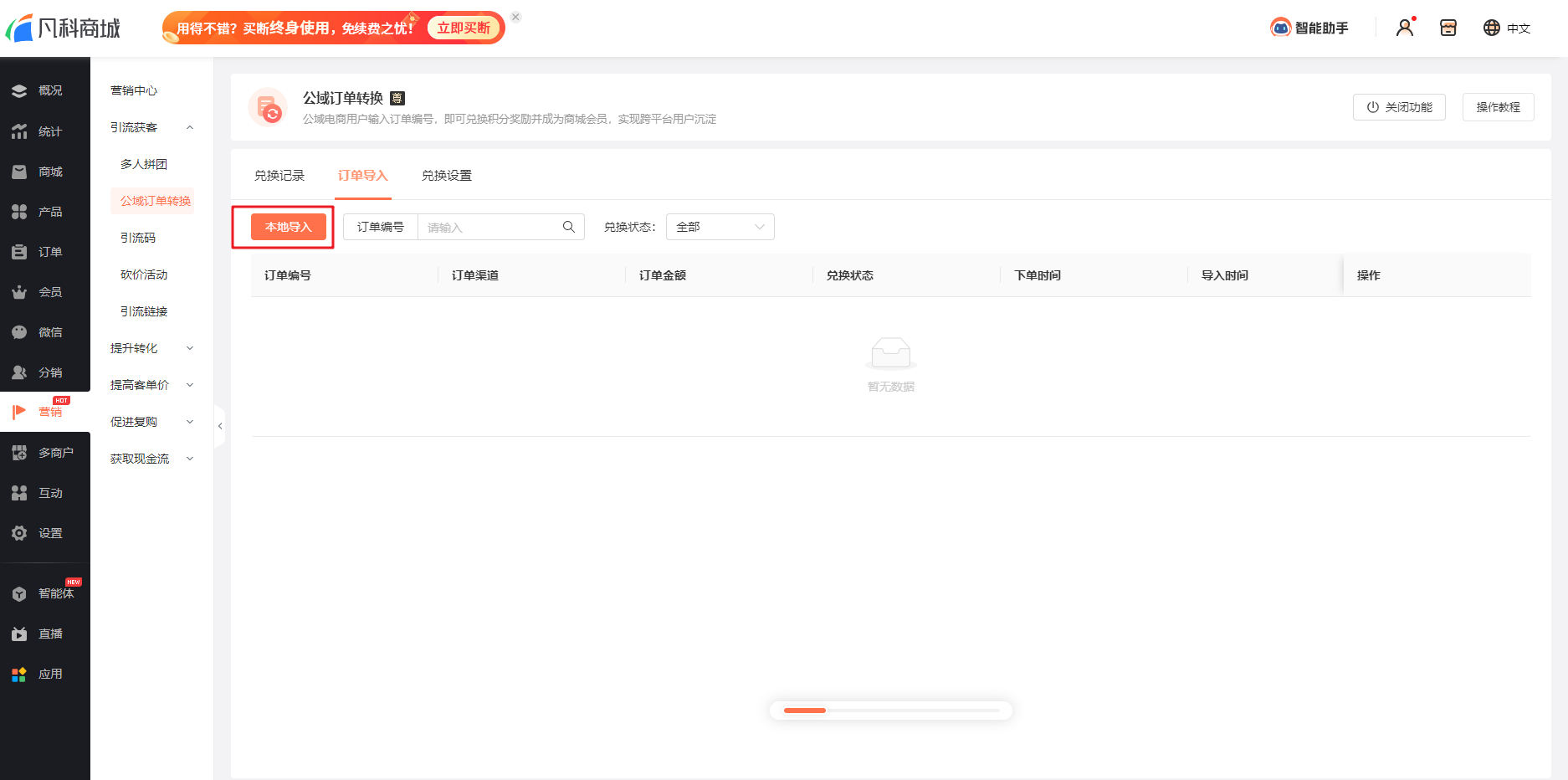Open the 直播 live streaming section
This screenshot has width=1568, height=780.
pyautogui.click(x=45, y=634)
